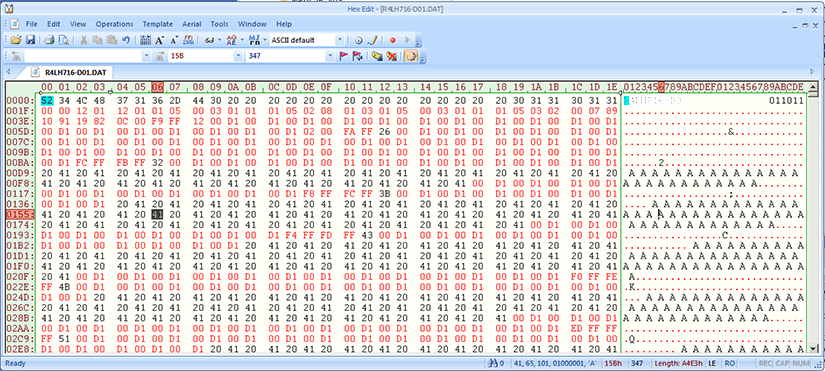Open the Help menu
This screenshot has width=825, height=371.
click(284, 24)
